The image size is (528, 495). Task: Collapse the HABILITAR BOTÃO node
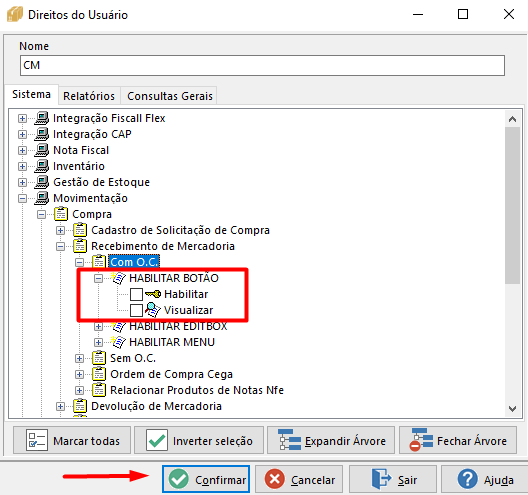[x=98, y=278]
